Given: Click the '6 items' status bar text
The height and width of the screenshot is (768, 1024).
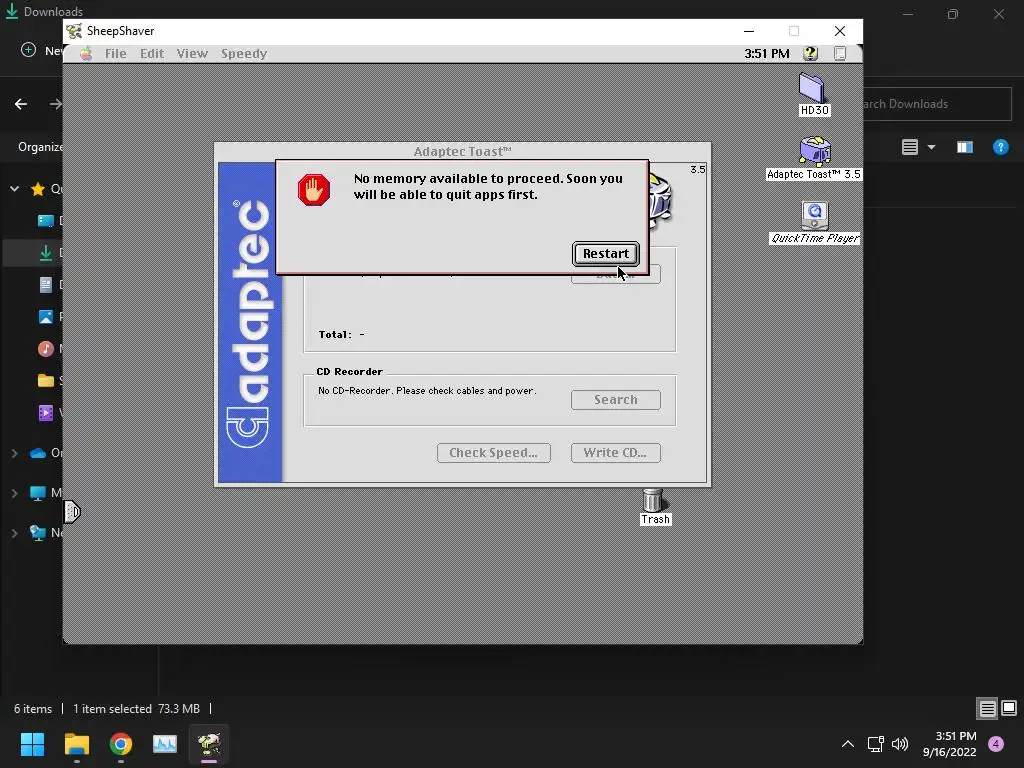Looking at the screenshot, I should (x=33, y=709).
